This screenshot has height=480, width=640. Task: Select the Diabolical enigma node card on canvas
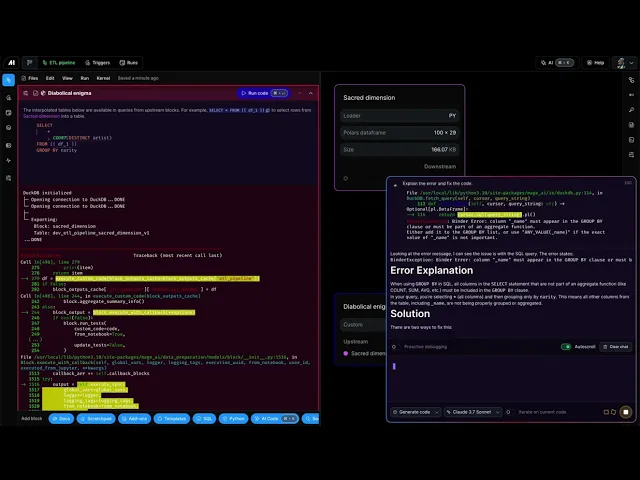pyautogui.click(x=360, y=329)
